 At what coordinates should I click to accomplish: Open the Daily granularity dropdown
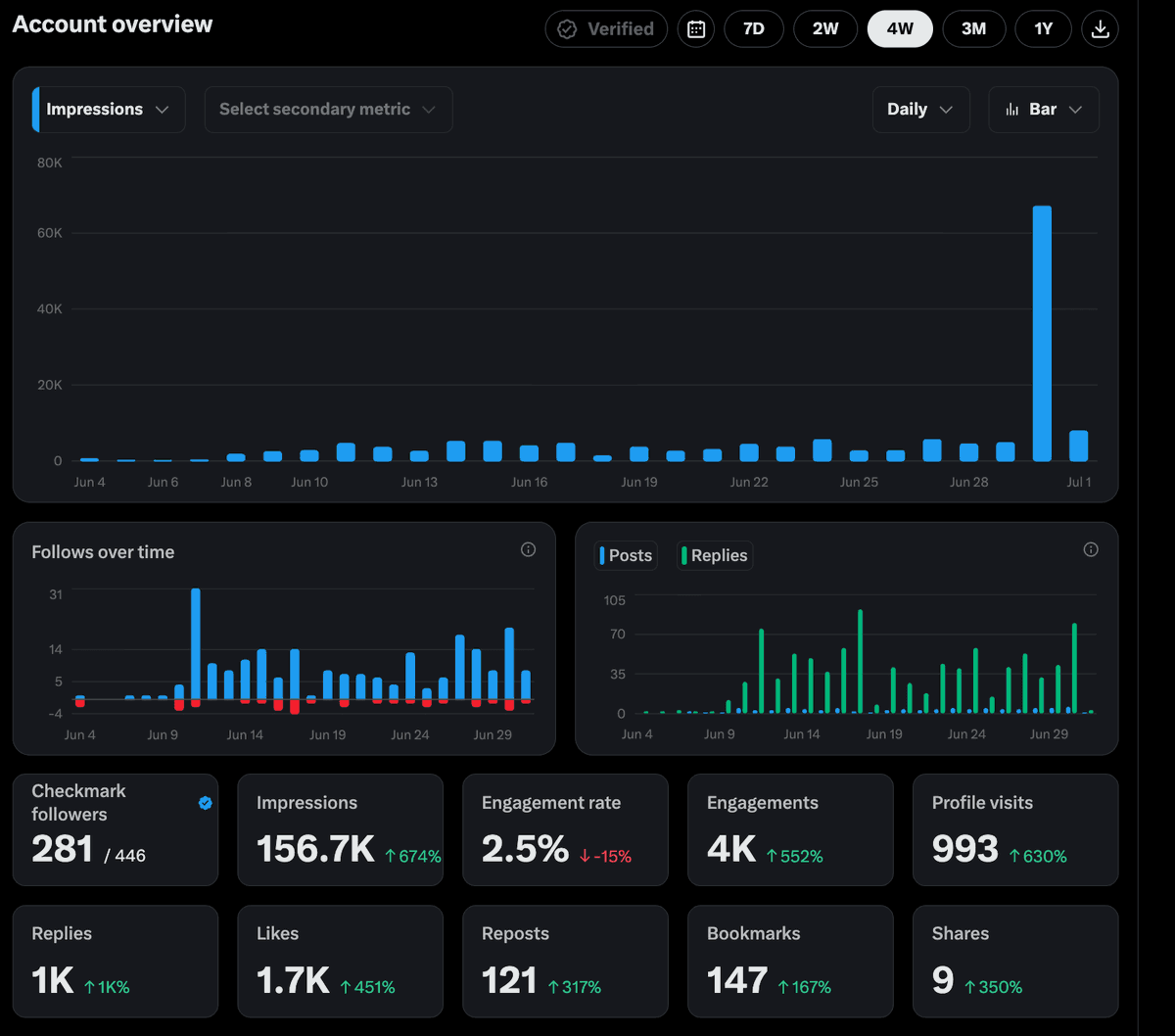point(920,110)
